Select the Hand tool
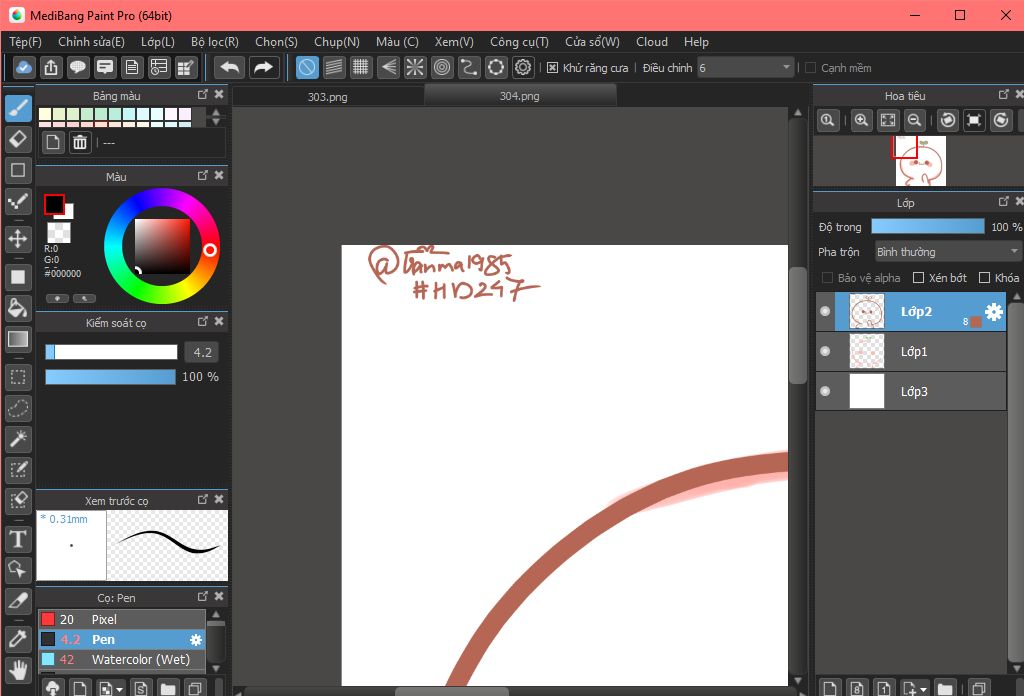 tap(18, 670)
